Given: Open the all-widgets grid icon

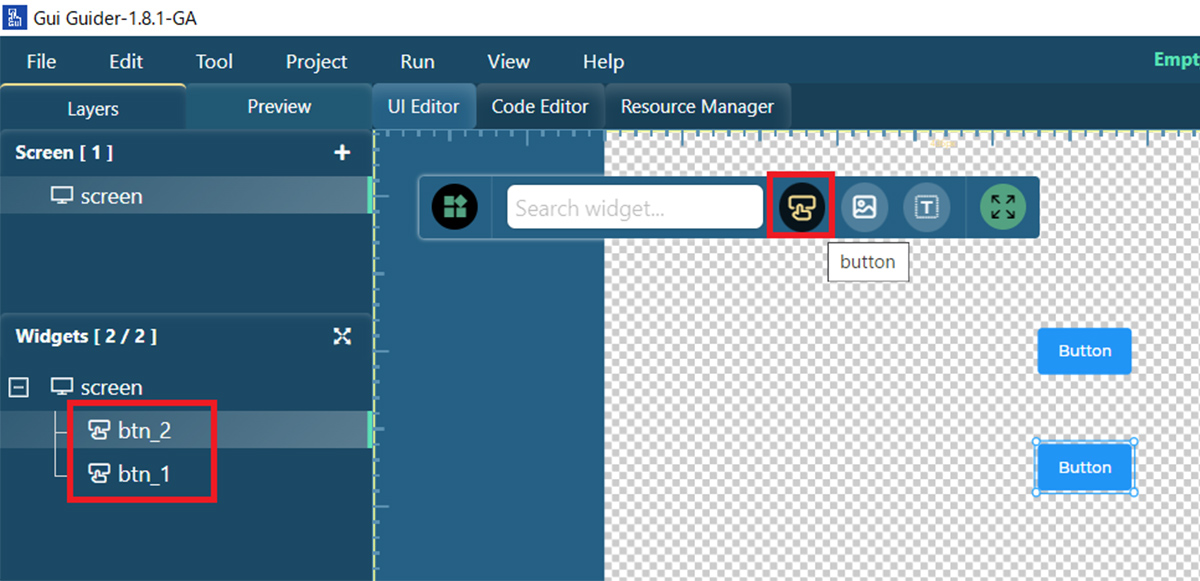Looking at the screenshot, I should tap(455, 207).
